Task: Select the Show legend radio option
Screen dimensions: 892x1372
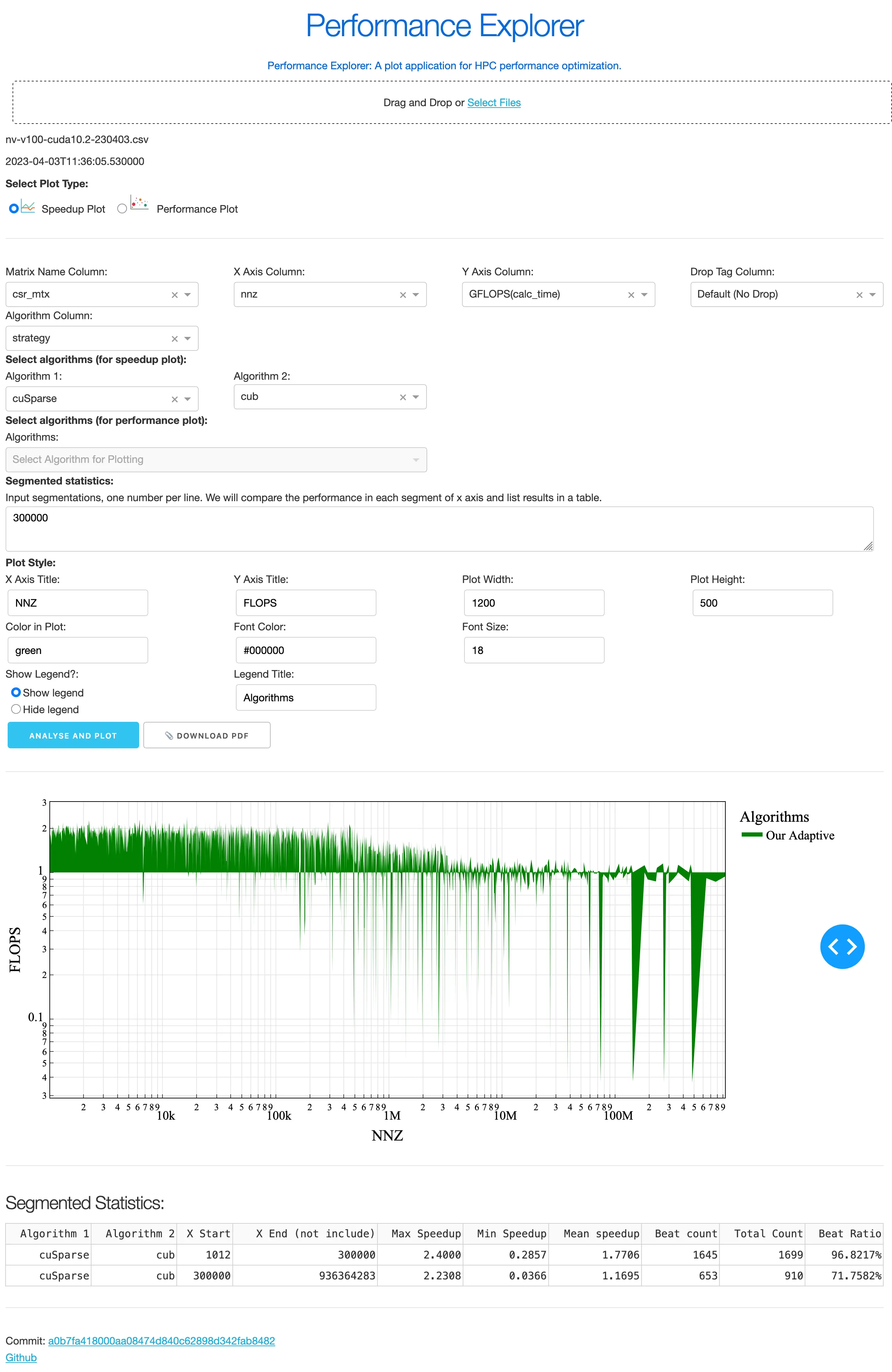Action: (16, 692)
